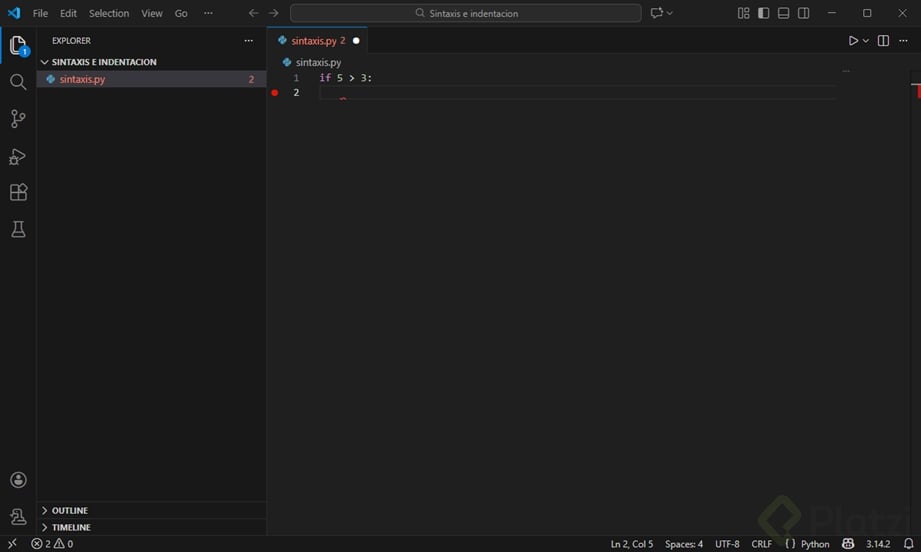Click the curly braces icon beside Python
Image resolution: width=921 pixels, height=552 pixels.
790,544
